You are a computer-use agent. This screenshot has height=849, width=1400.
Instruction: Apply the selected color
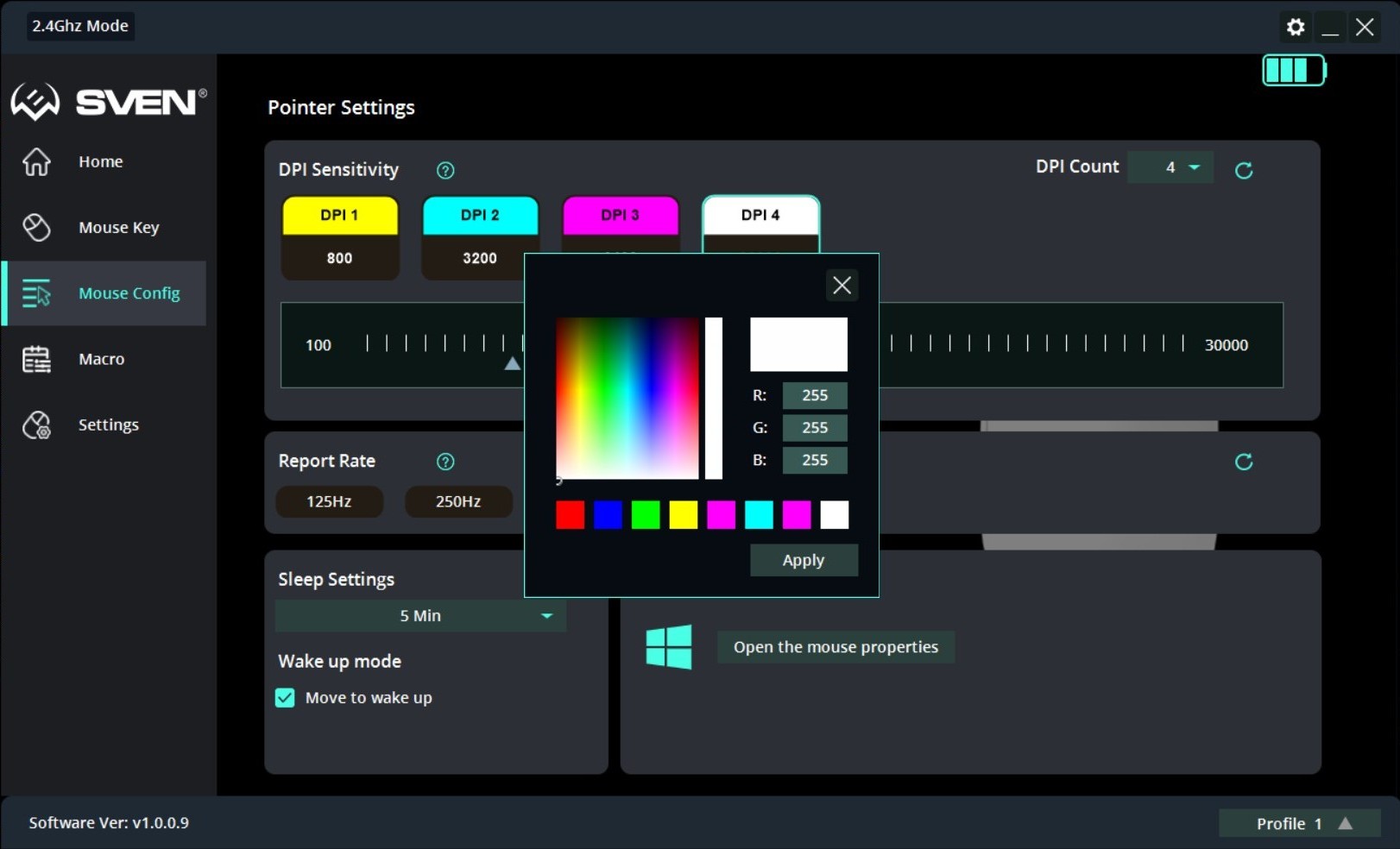point(804,560)
